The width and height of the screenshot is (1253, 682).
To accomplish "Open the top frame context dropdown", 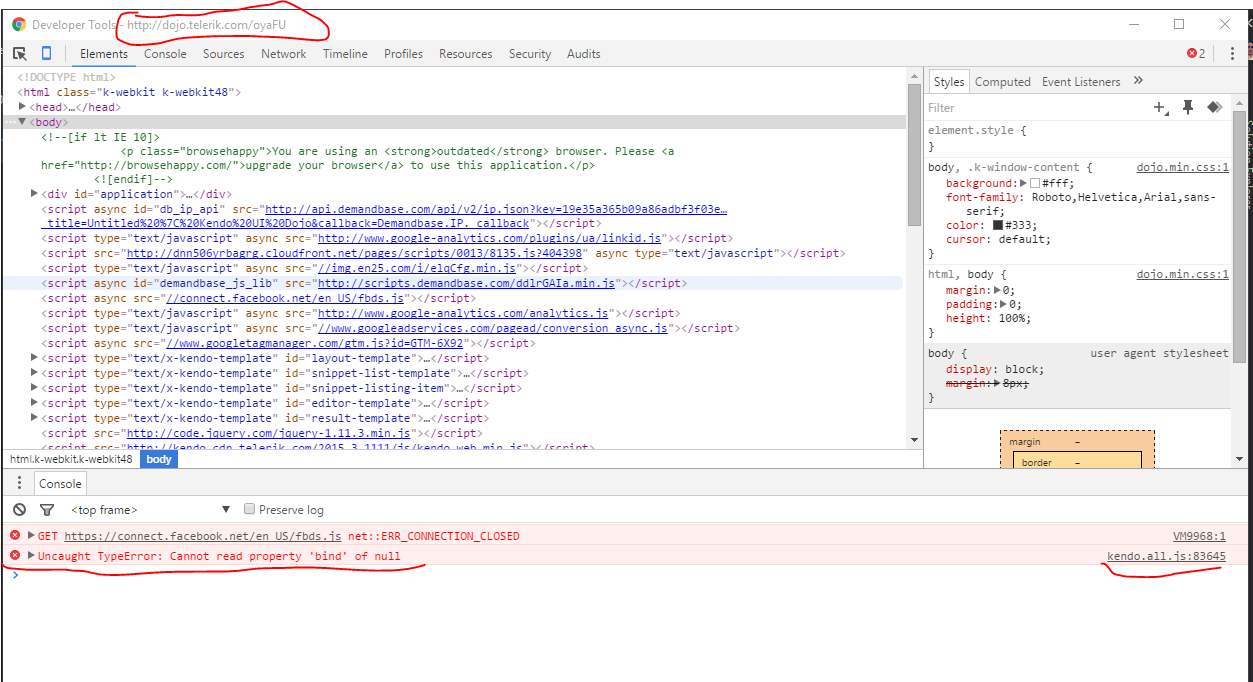I will [x=150, y=510].
